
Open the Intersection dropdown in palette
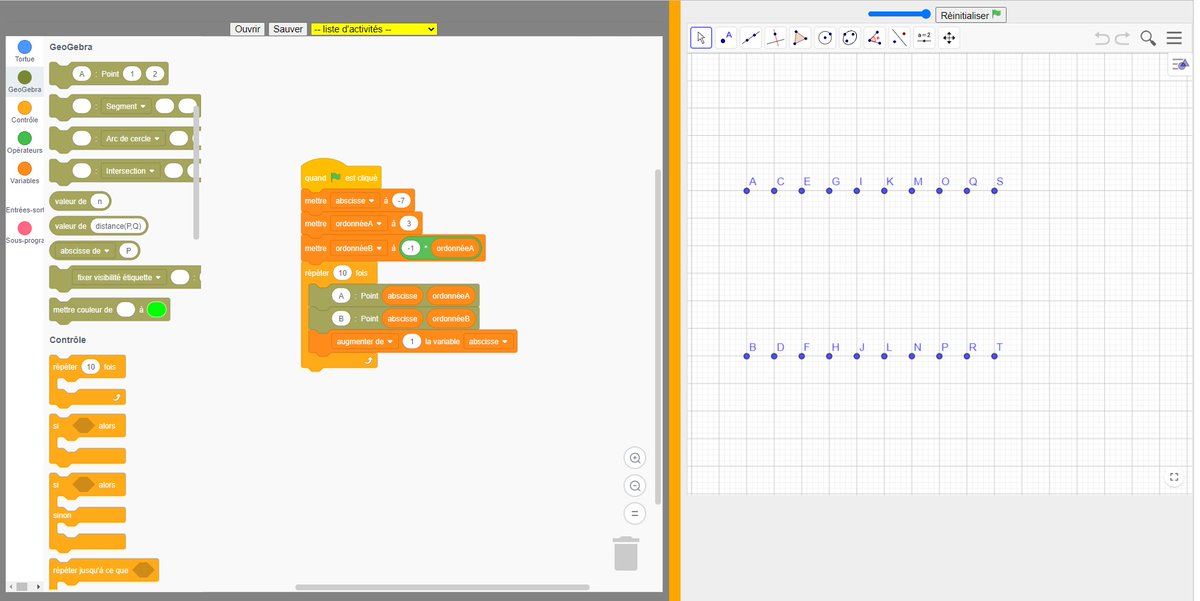pyautogui.click(x=129, y=171)
